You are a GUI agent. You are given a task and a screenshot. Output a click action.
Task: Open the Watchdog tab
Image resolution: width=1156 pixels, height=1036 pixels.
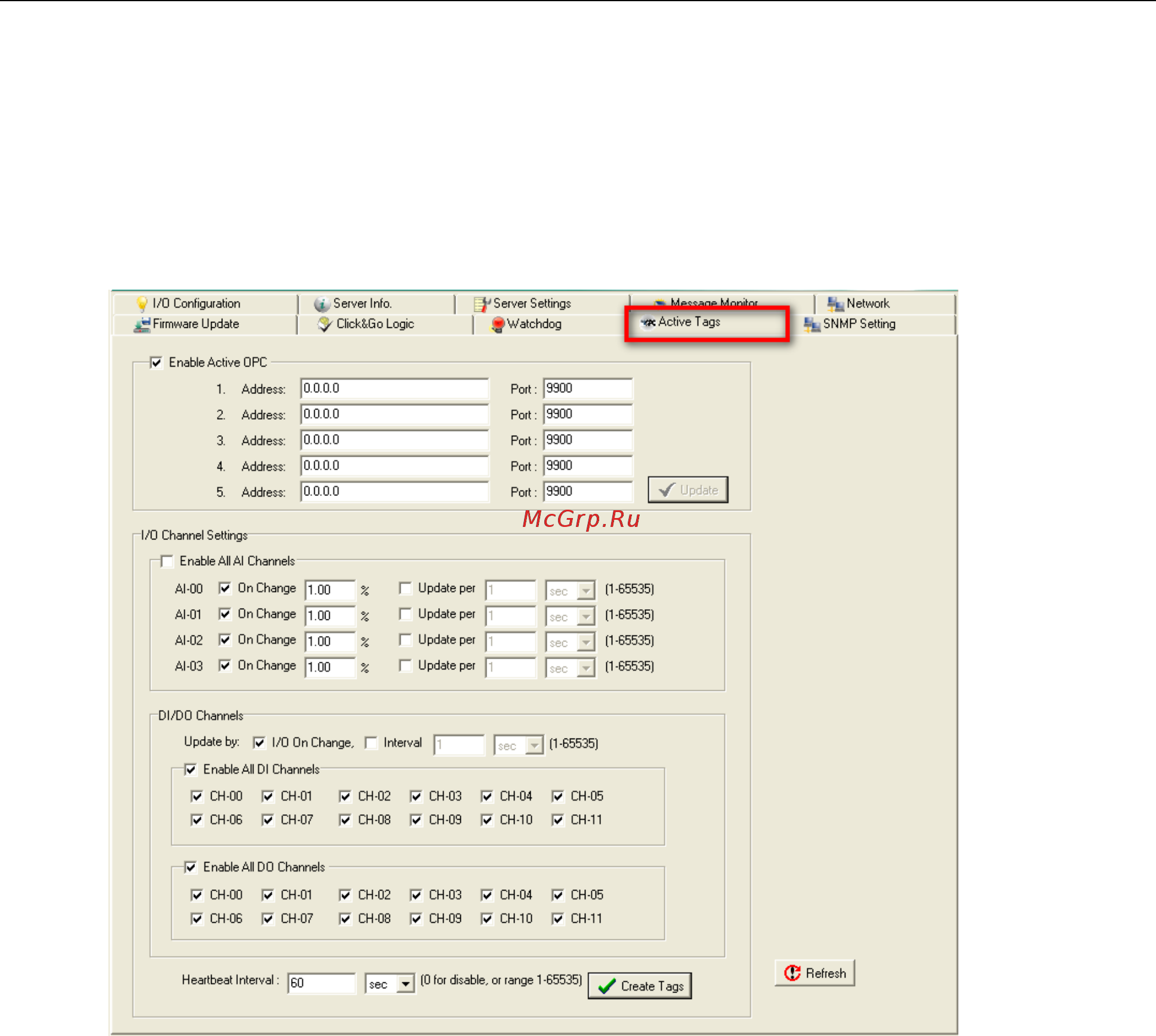point(548,324)
